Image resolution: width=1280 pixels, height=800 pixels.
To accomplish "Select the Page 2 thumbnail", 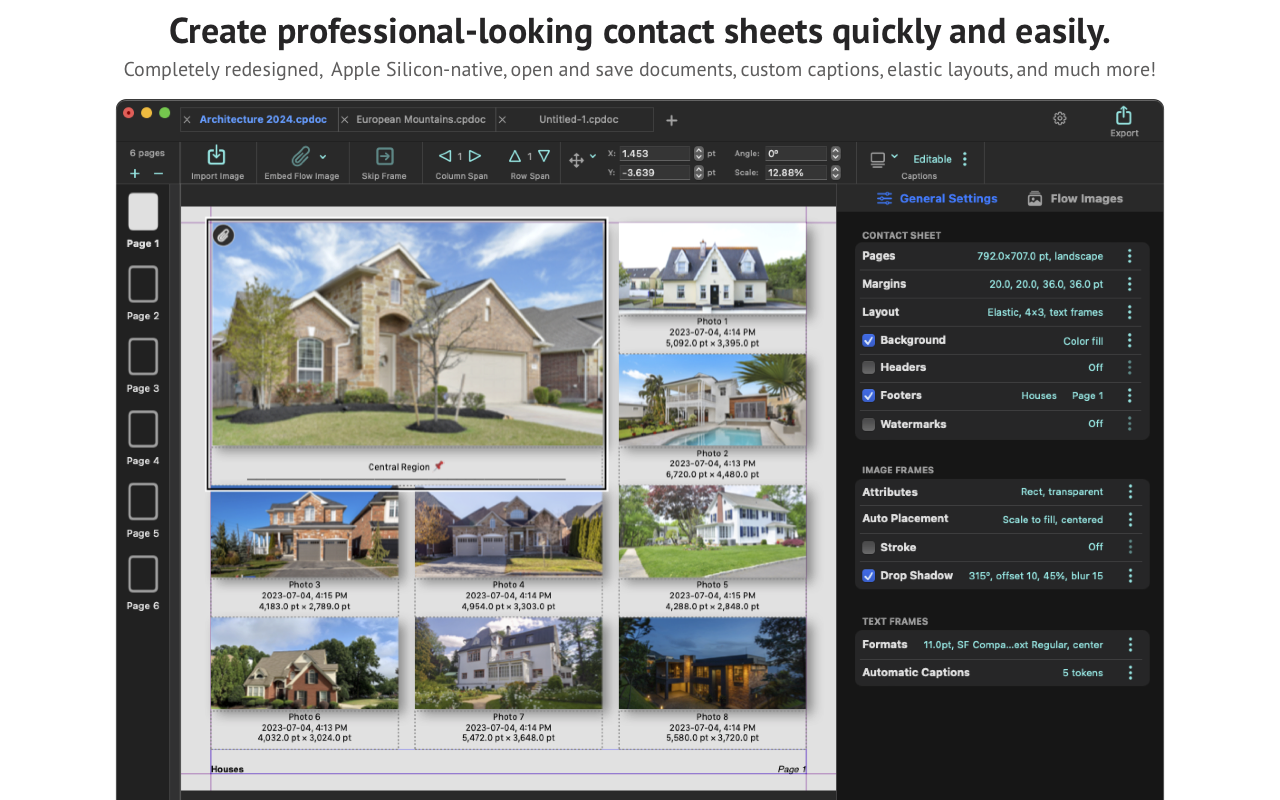I will click(143, 284).
